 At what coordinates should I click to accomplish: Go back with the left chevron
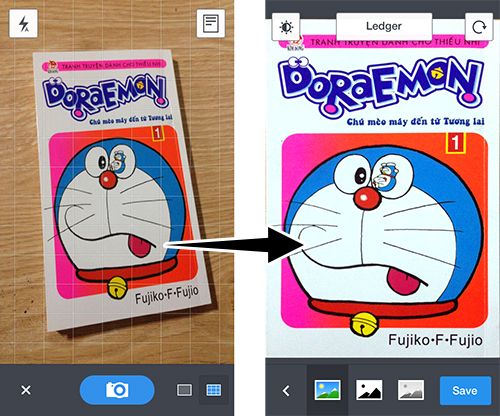[x=286, y=391]
